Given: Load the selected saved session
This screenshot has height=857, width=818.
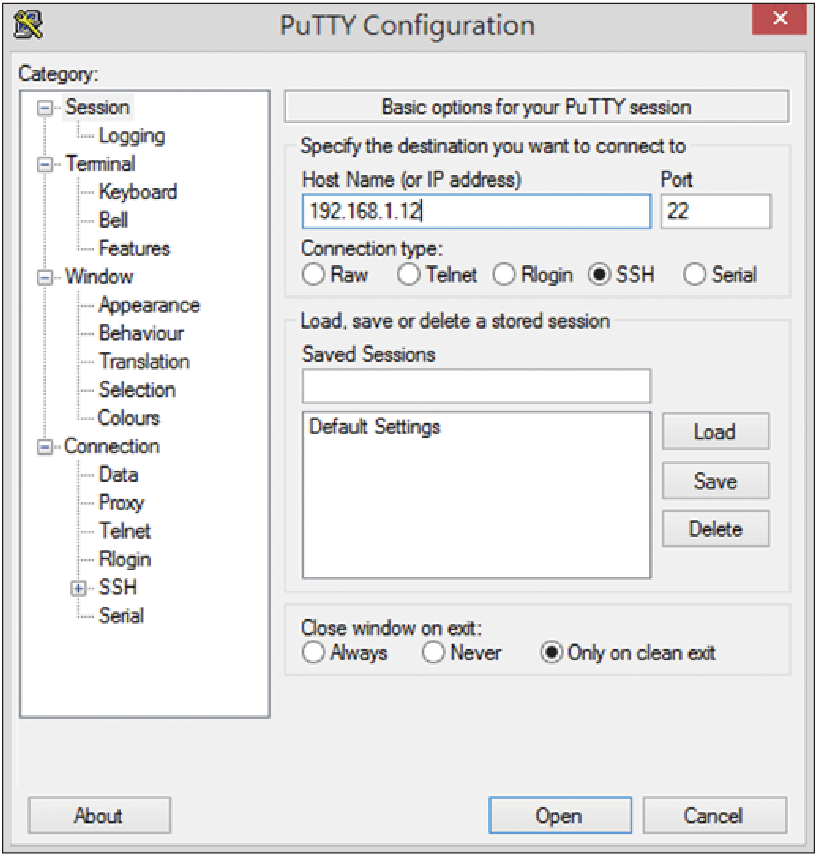Looking at the screenshot, I should pyautogui.click(x=716, y=432).
